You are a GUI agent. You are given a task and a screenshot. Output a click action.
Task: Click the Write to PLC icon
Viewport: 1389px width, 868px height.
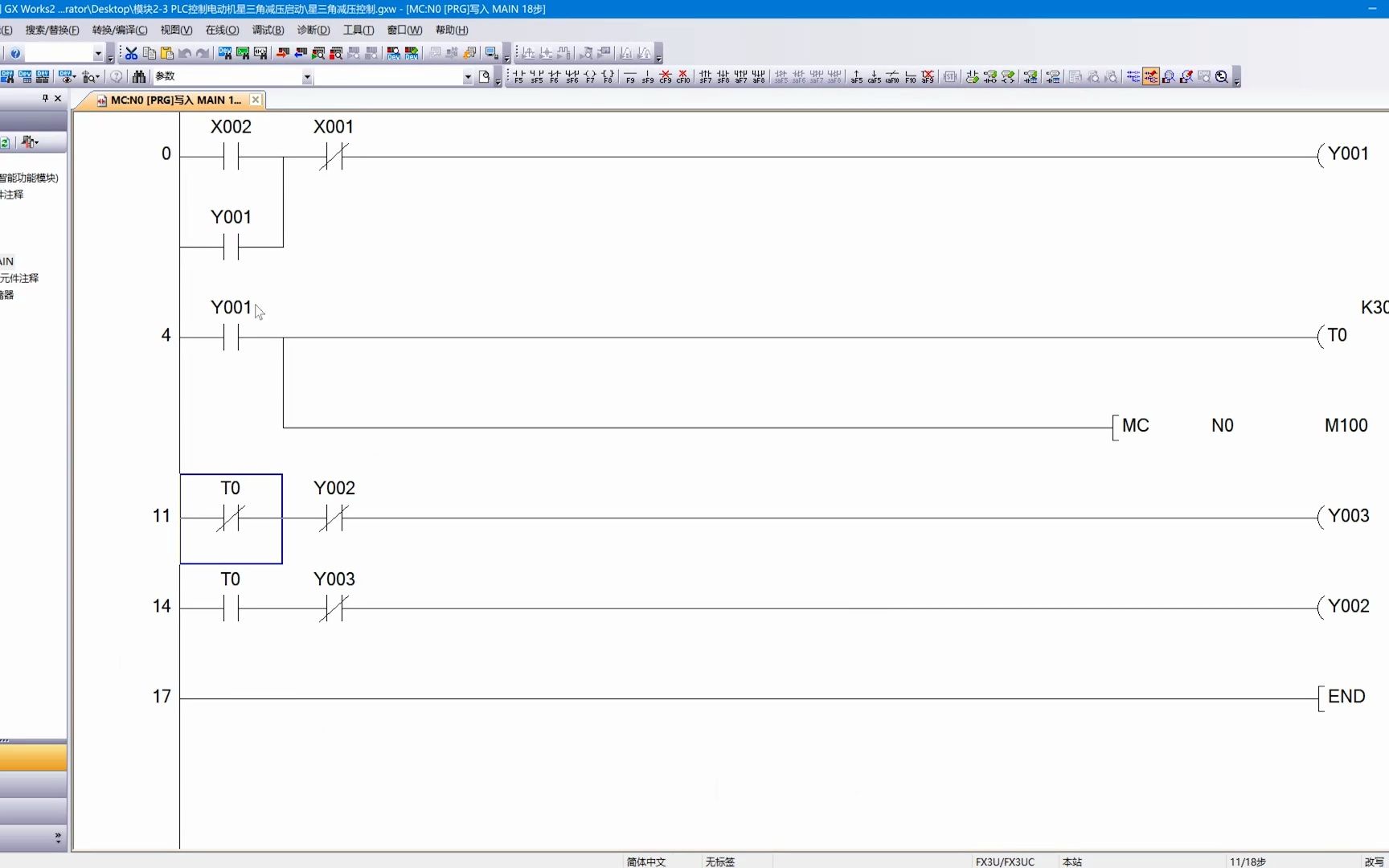coord(283,53)
